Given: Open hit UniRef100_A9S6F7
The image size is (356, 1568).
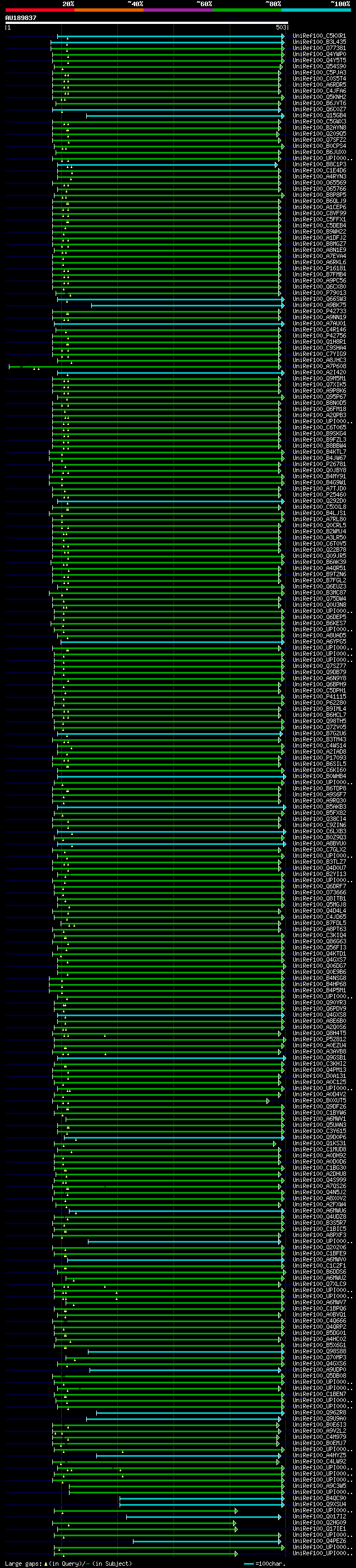Looking at the screenshot, I should pos(319,794).
